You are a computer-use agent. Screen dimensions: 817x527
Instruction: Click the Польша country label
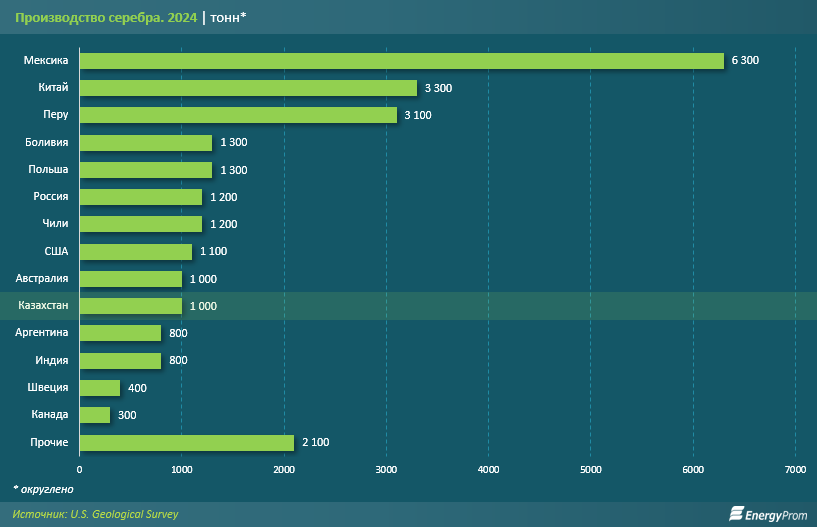coord(49,170)
